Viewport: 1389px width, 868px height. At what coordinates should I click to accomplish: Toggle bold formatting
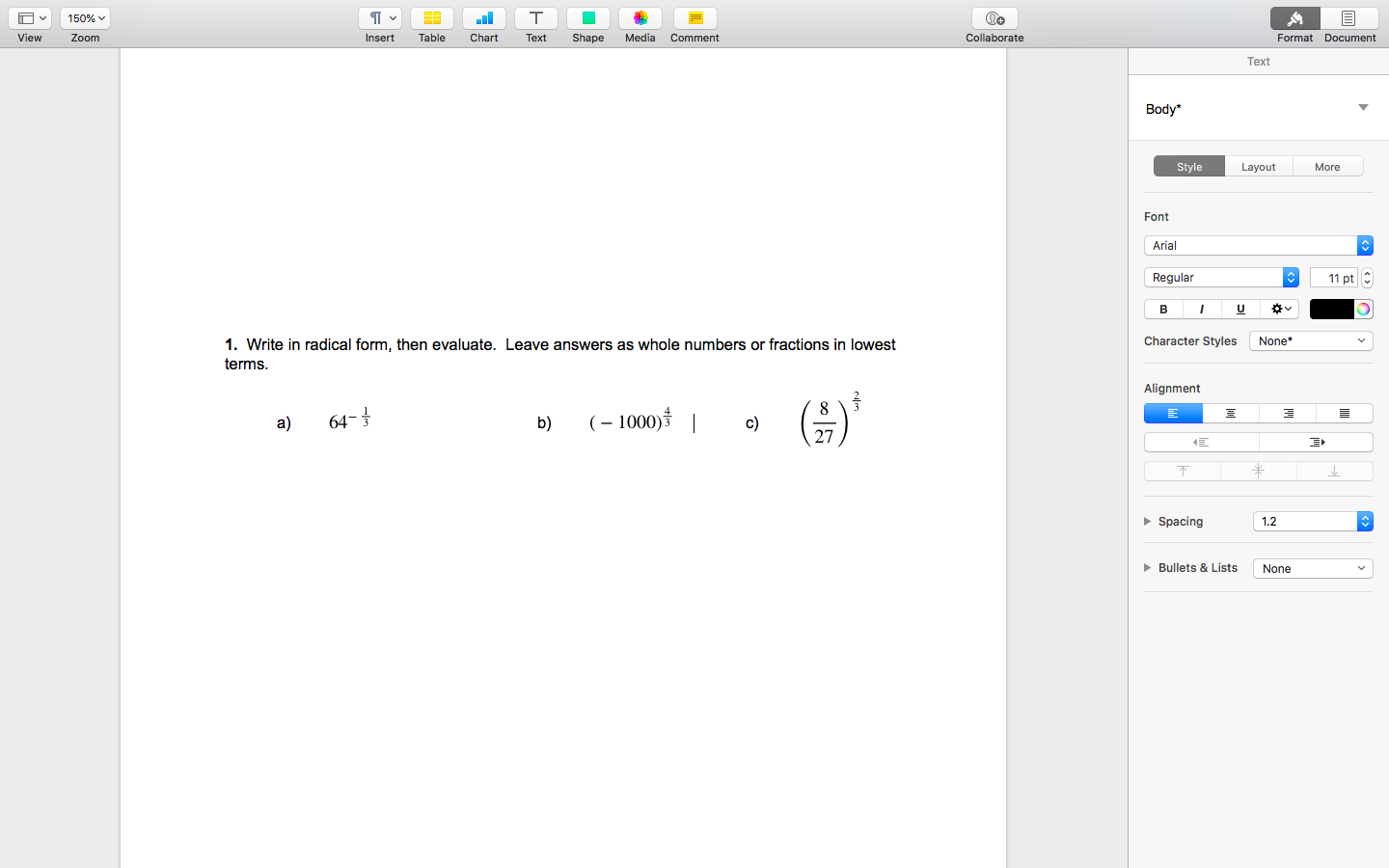click(1162, 309)
